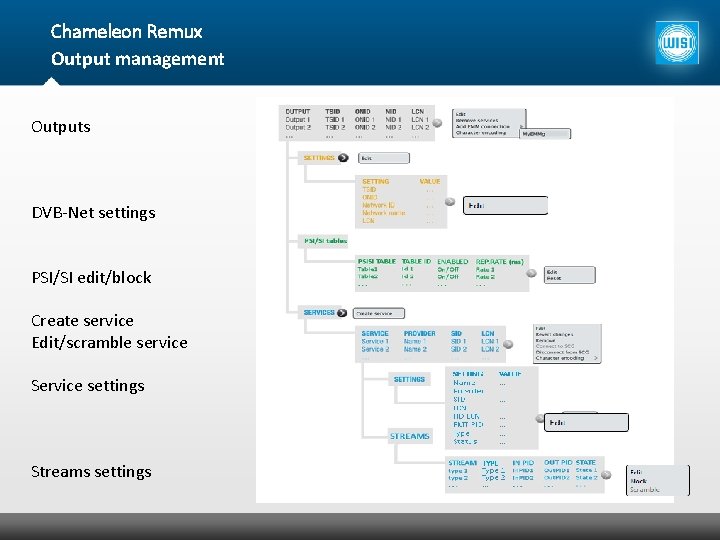Click the Edit/scramble service label
Viewport: 720px width, 540px height.
(109, 343)
